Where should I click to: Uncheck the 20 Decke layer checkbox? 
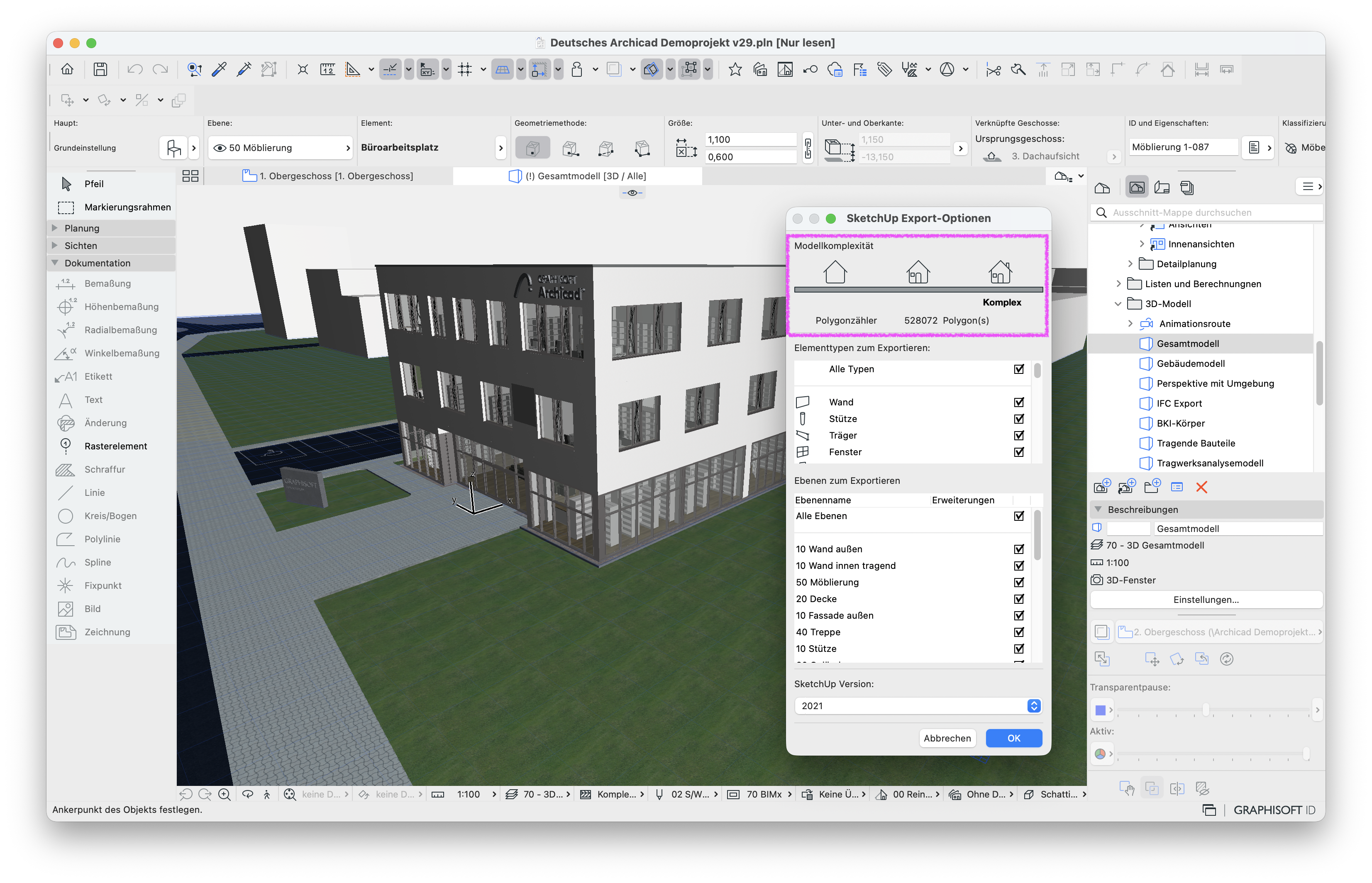pos(1018,599)
